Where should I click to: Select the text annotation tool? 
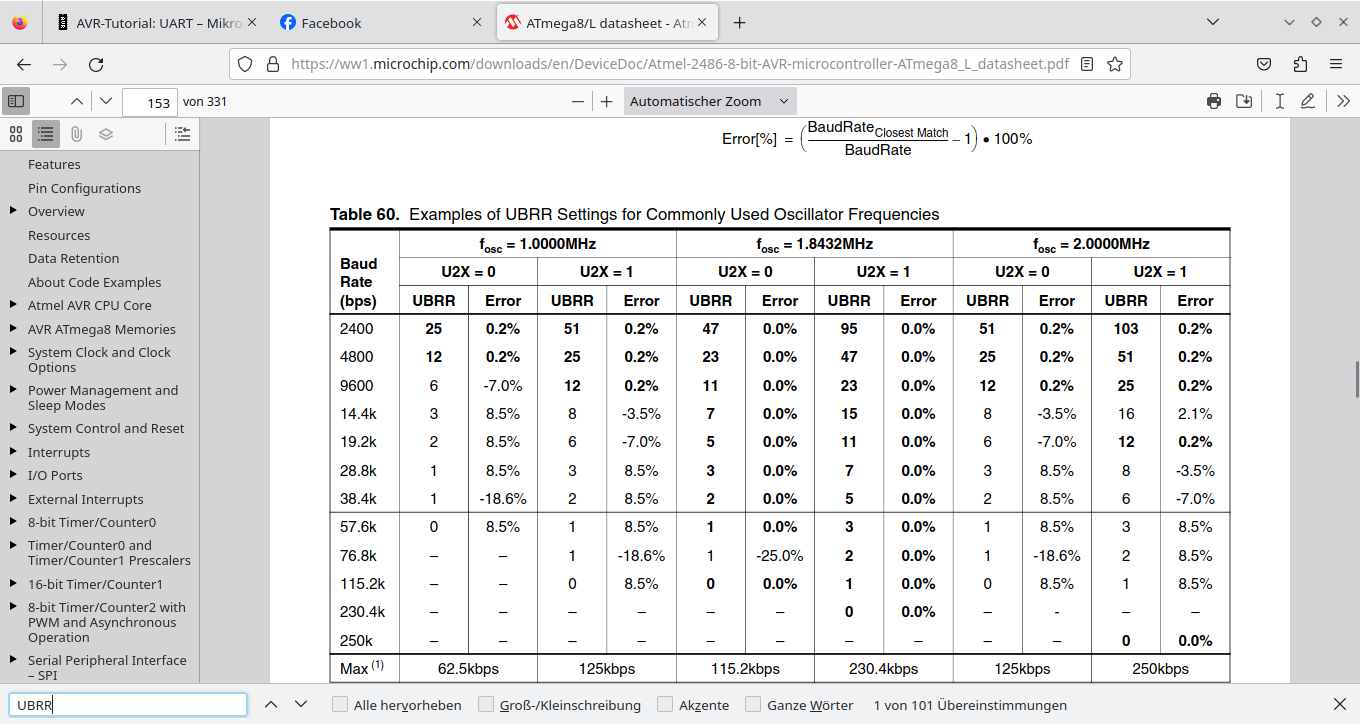(x=1278, y=101)
